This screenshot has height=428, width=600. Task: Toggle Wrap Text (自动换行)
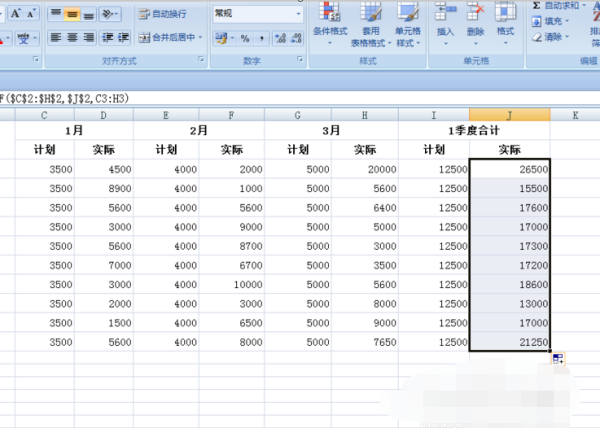pos(162,14)
